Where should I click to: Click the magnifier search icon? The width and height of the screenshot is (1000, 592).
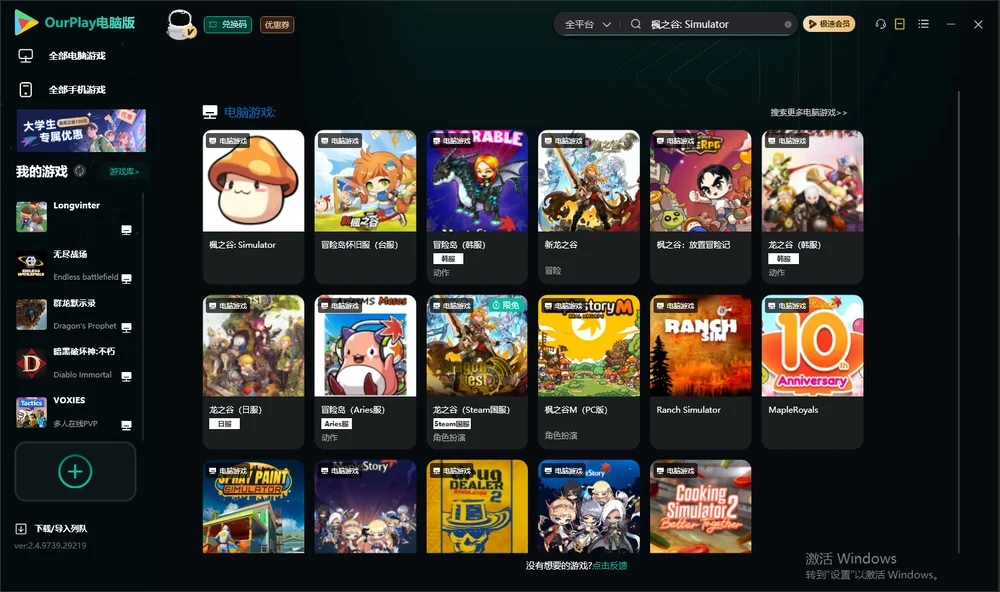[636, 24]
